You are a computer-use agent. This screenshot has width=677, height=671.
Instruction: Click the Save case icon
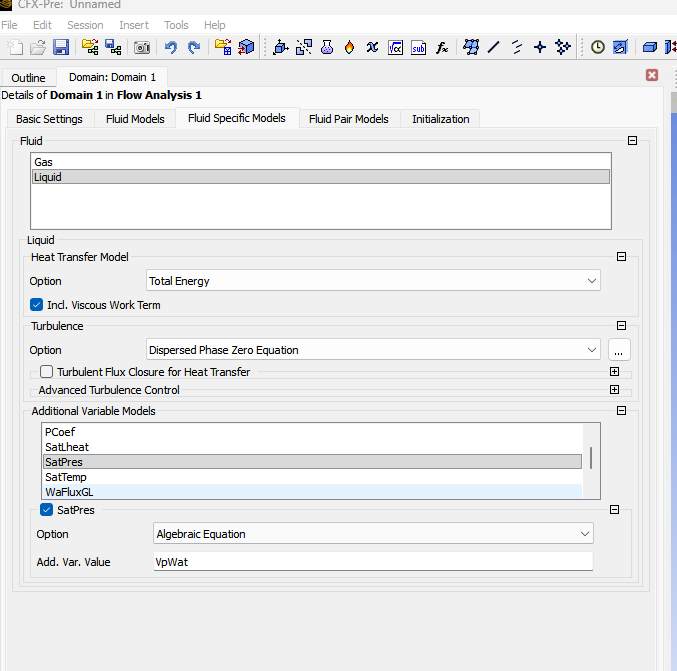(61, 47)
